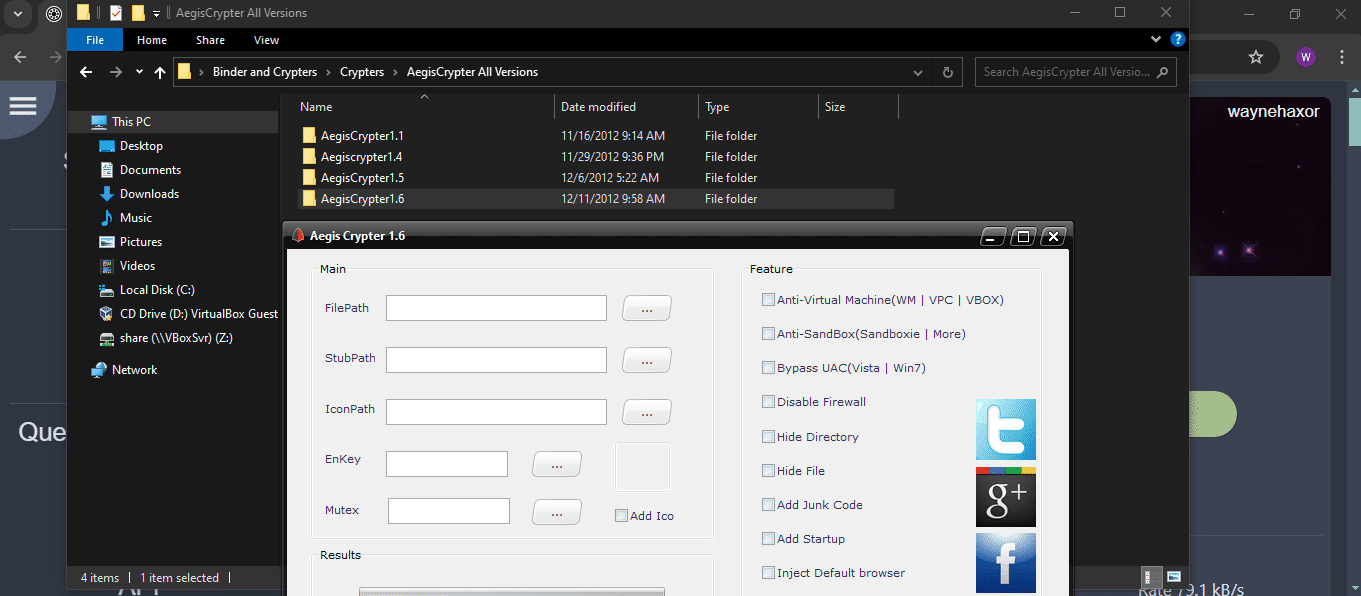Click the Facebook icon in Aegis Crypter
Viewport: 1361px width, 596px height.
pyautogui.click(x=1006, y=563)
